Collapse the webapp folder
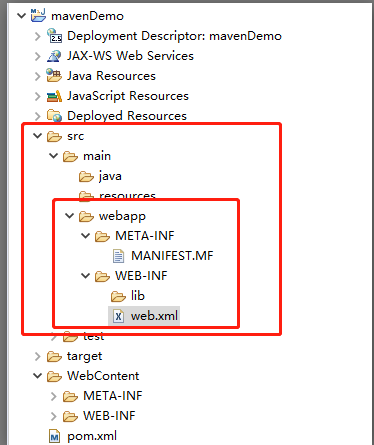 pos(70,216)
